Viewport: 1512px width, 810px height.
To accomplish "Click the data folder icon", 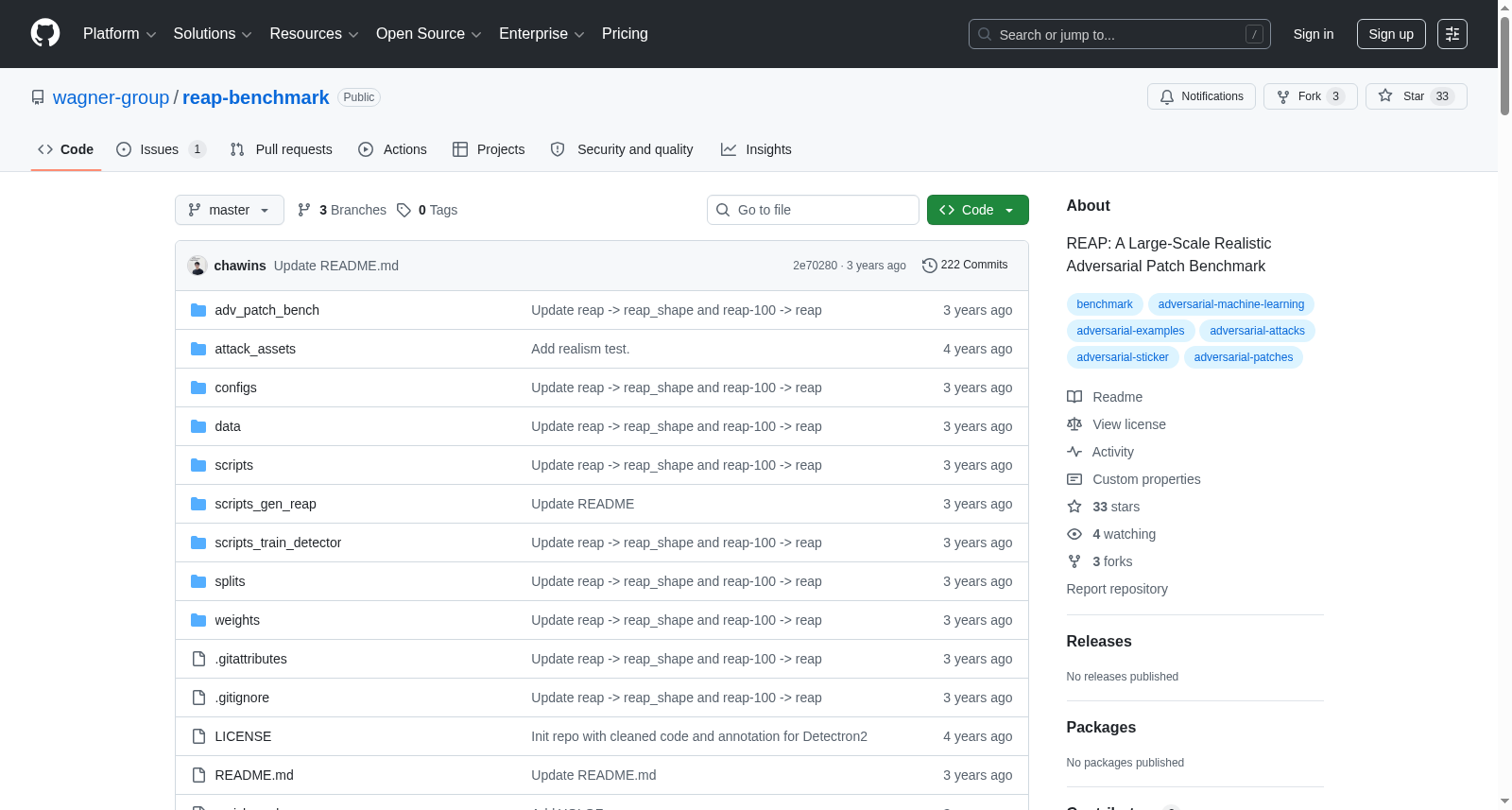I will point(198,426).
